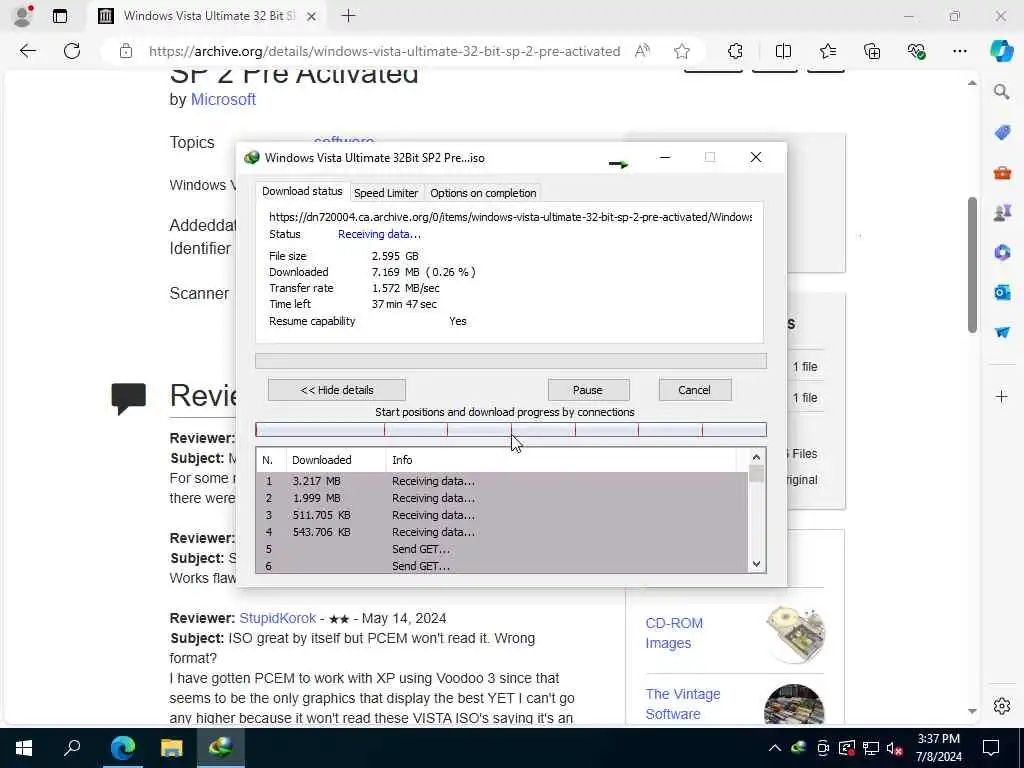Minimize the IDM download dialog
The height and width of the screenshot is (768, 1024).
click(665, 157)
